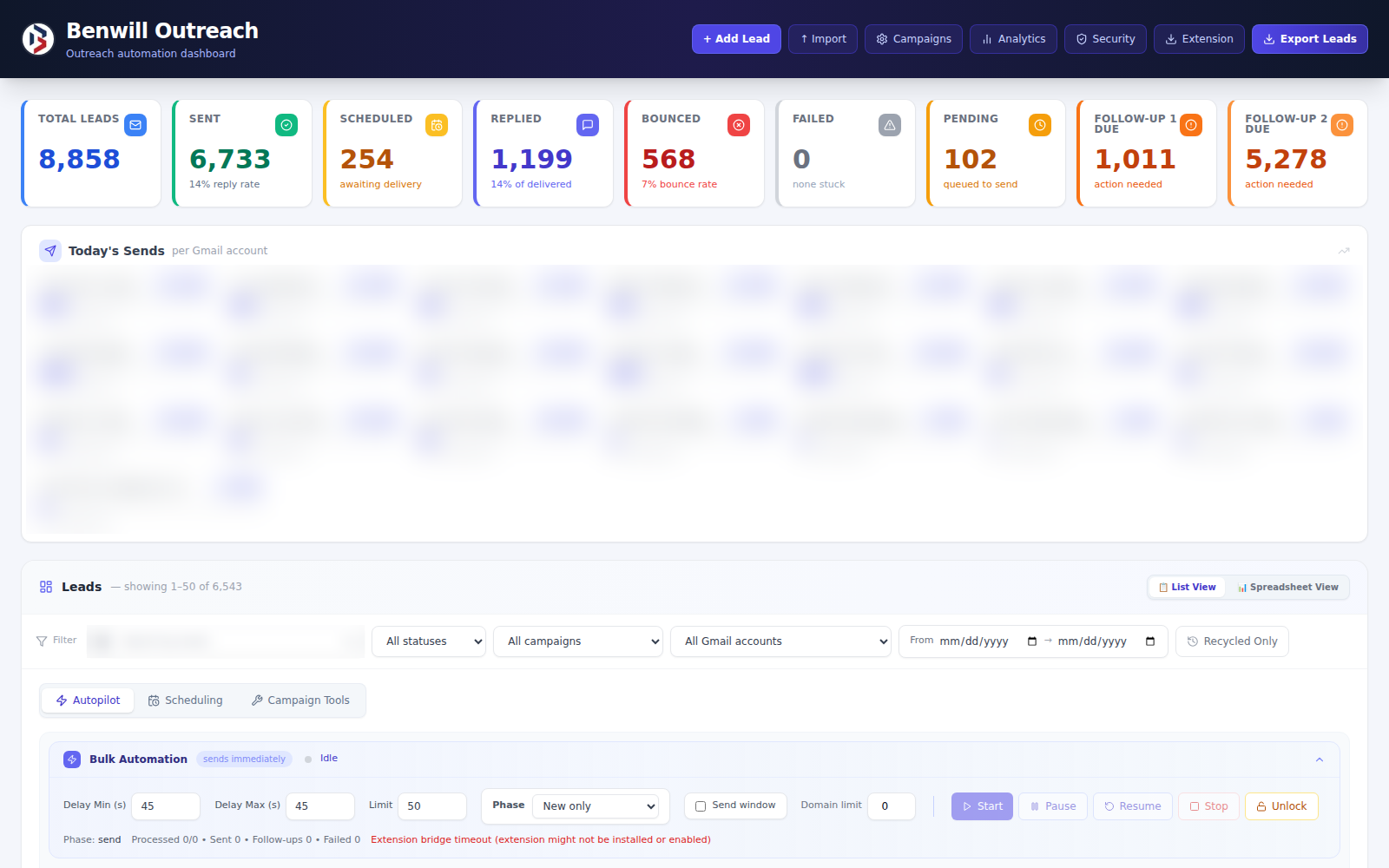Viewport: 1389px width, 868px height.
Task: Click the Follow-up 2 Due alert icon
Action: click(1342, 125)
